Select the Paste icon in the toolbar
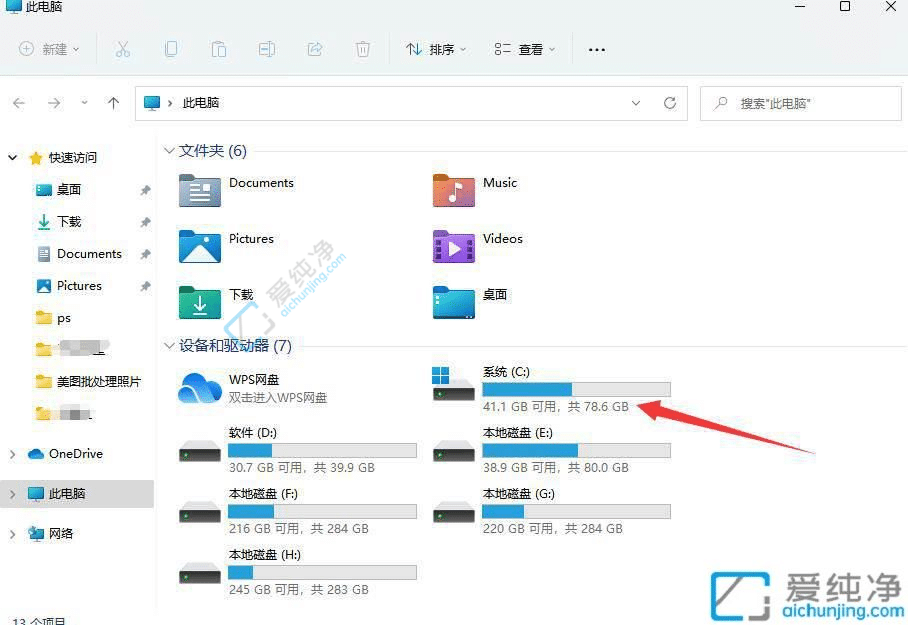This screenshot has height=625, width=908. coord(219,48)
